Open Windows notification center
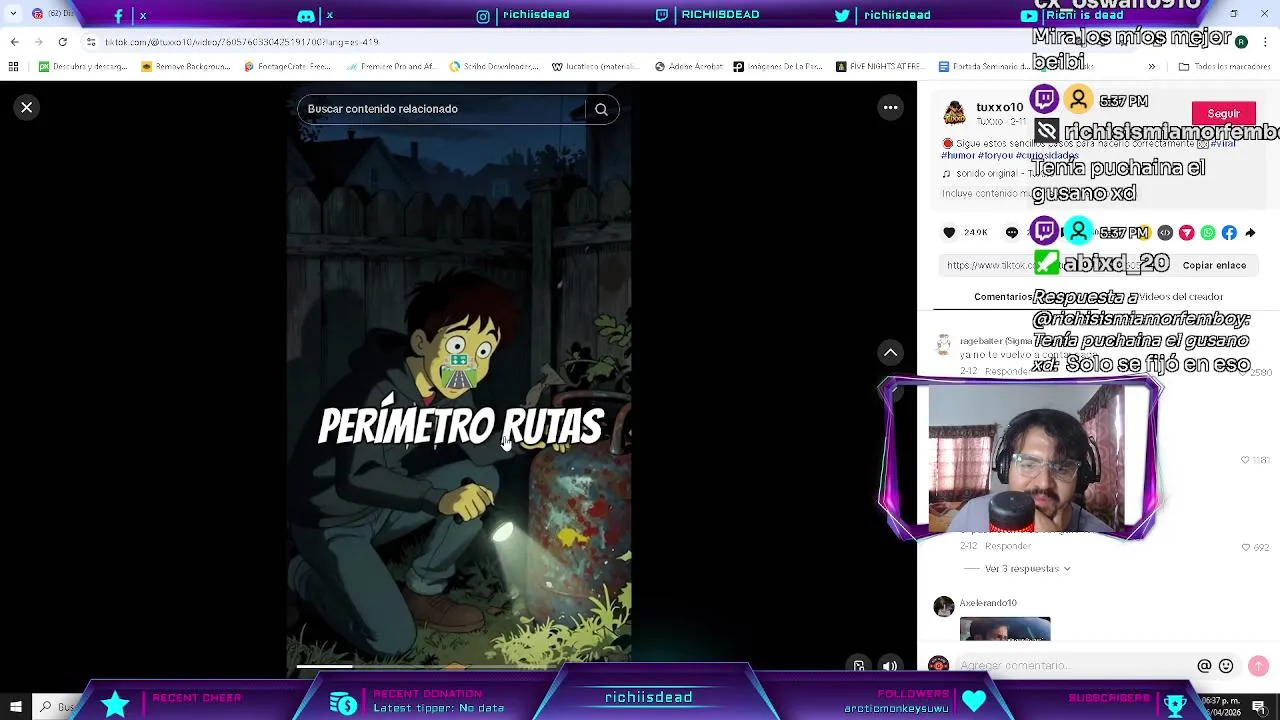This screenshot has height=720, width=1280. coord(1259,707)
